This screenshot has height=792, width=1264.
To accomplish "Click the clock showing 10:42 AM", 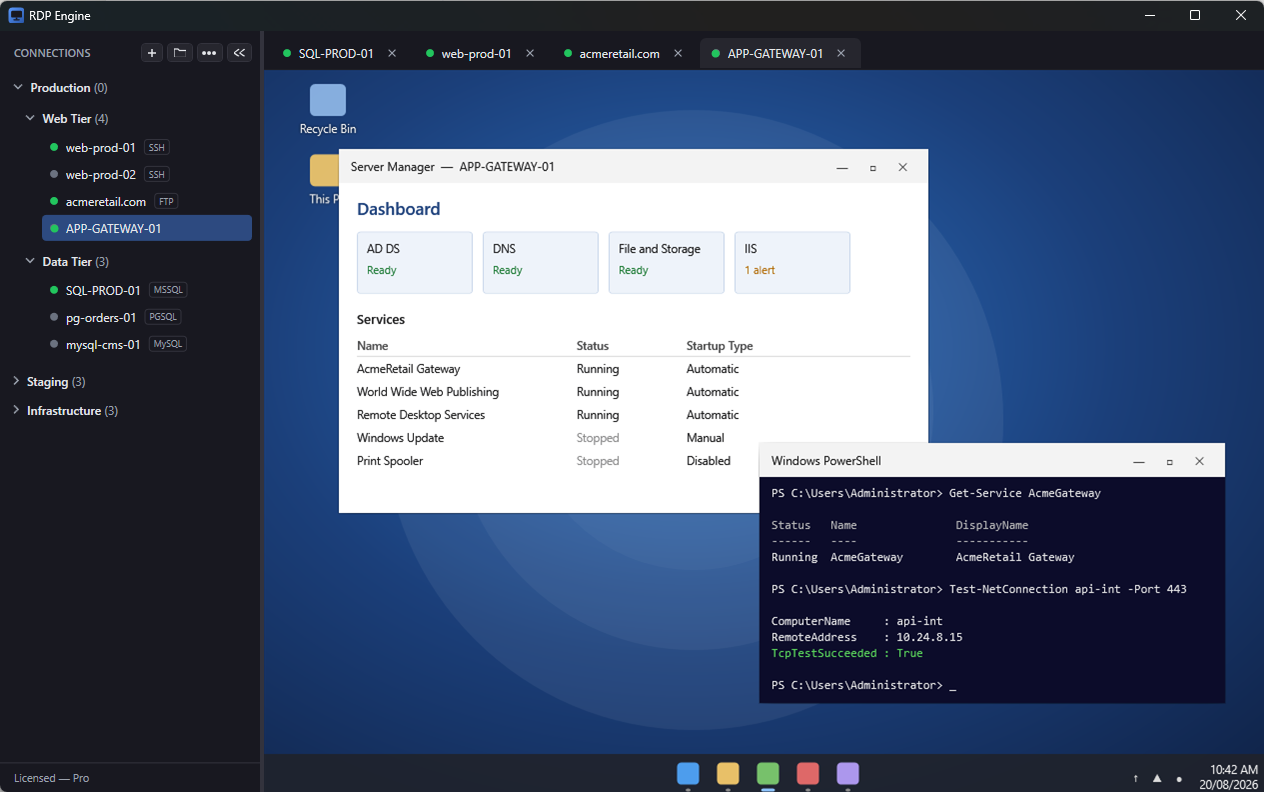I will point(1234,770).
